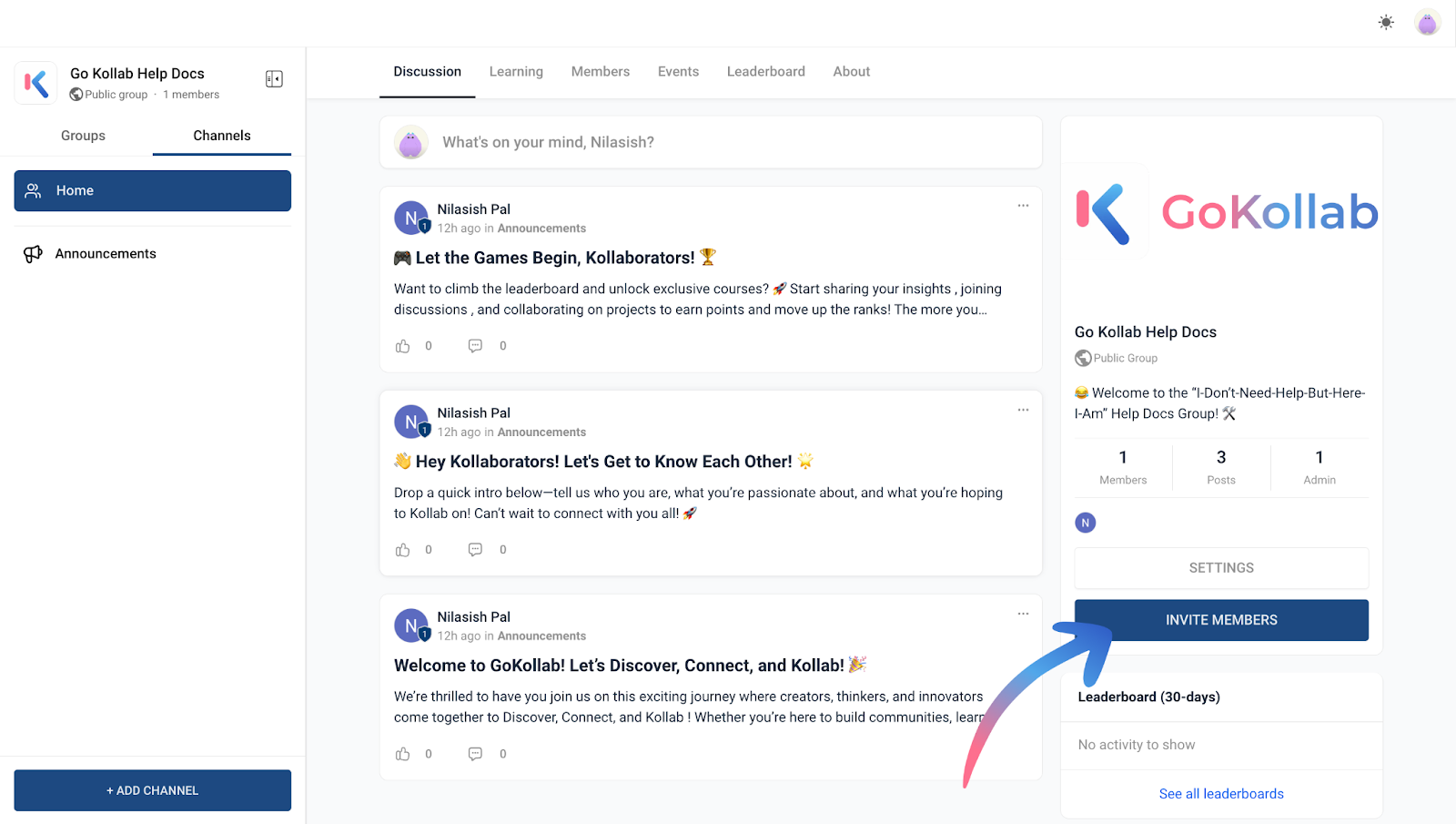Open the Discussion tab
The height and width of the screenshot is (824, 1456).
[428, 72]
